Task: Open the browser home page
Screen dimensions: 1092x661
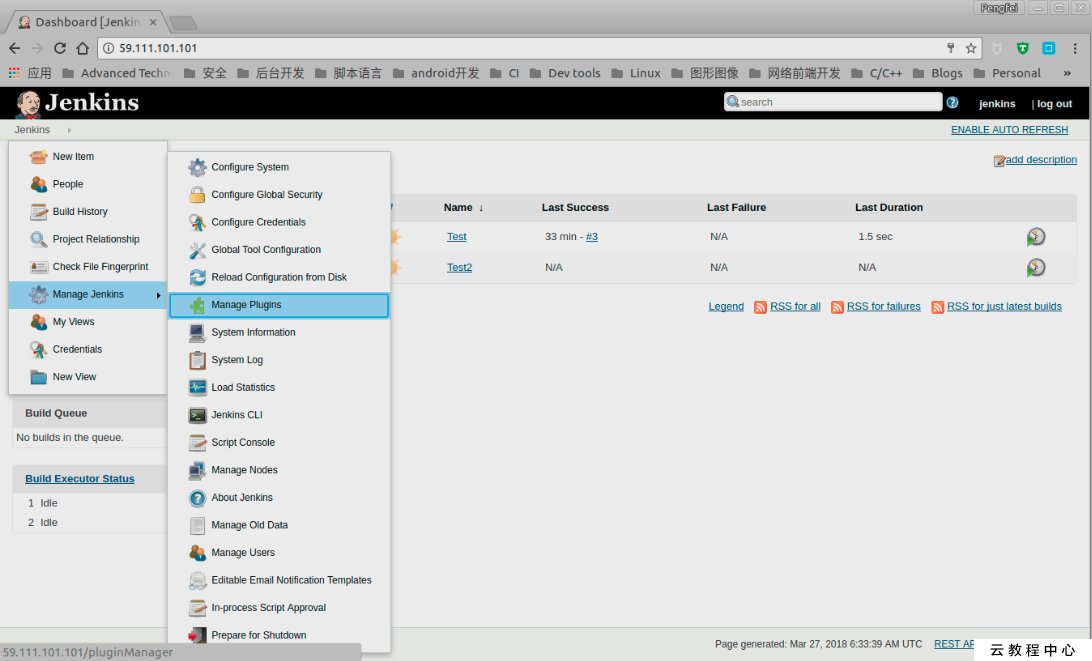Action: pos(83,48)
